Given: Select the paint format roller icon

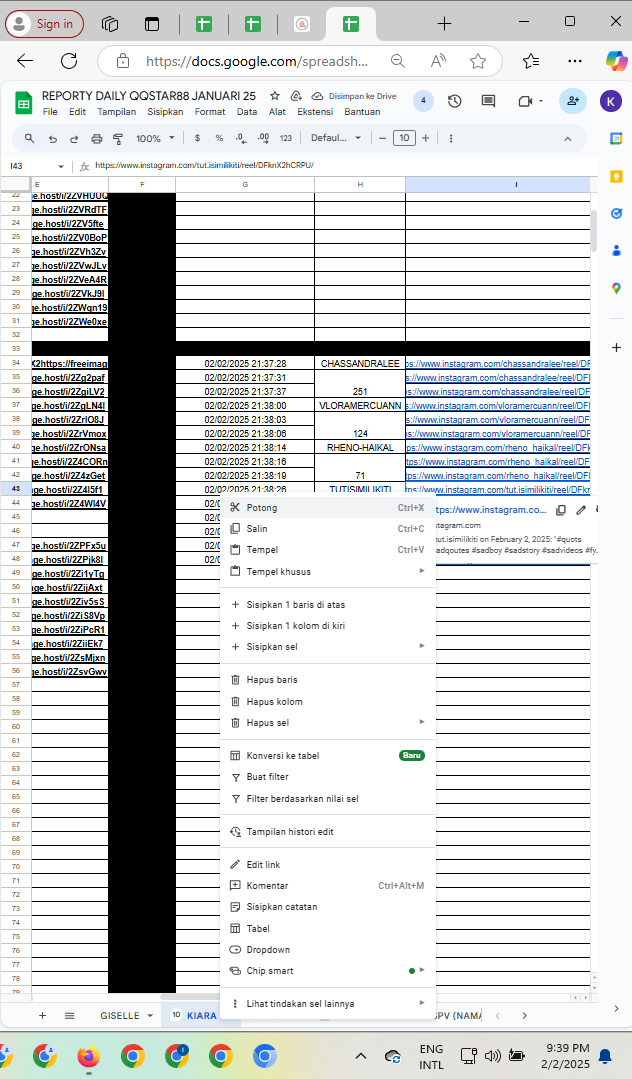Looking at the screenshot, I should coord(118,138).
